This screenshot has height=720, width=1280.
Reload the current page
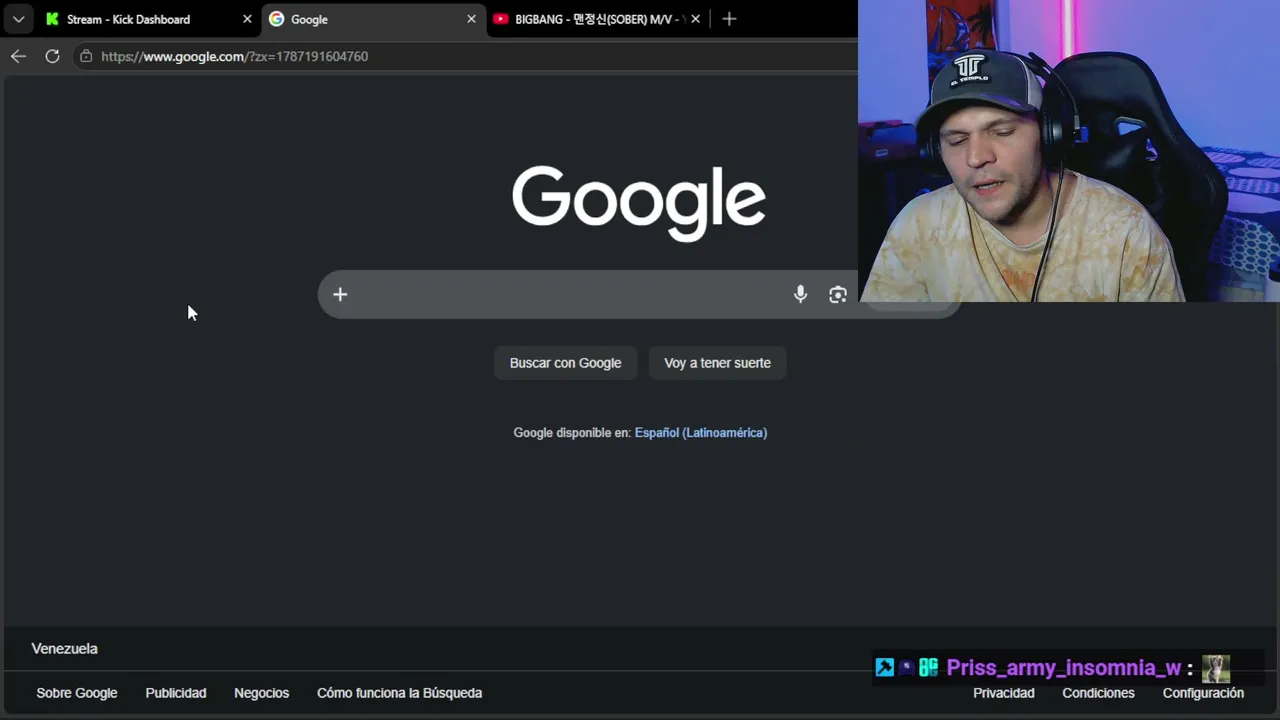(52, 56)
